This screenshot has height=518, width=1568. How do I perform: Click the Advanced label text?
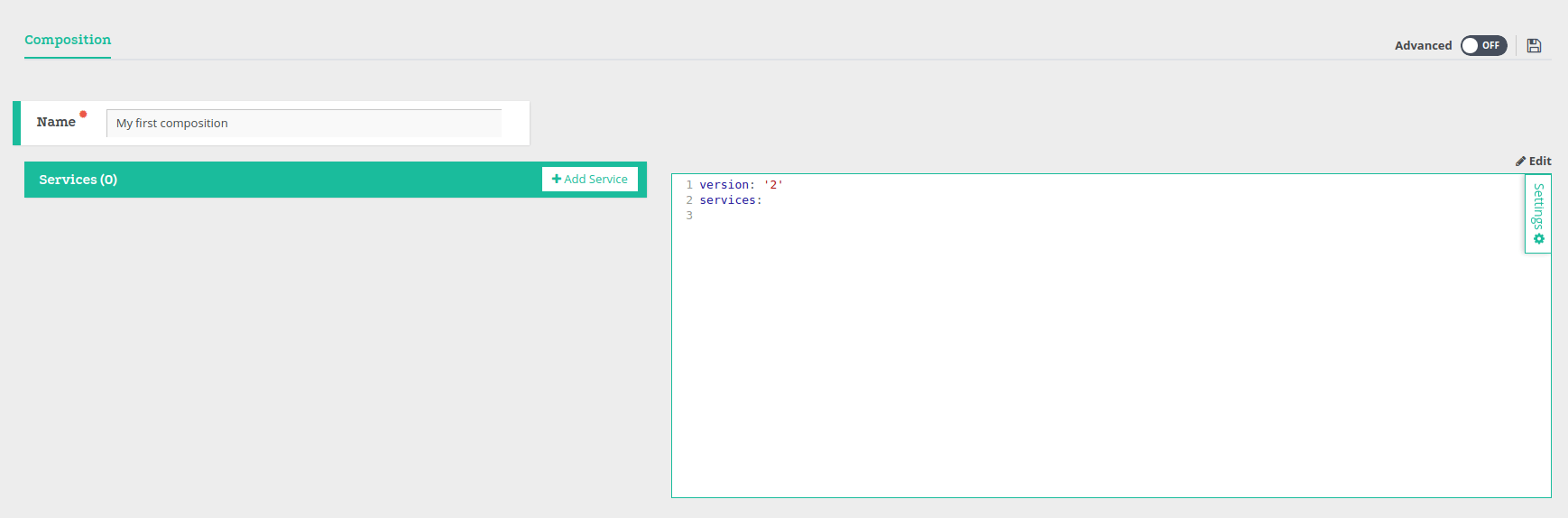coord(1423,45)
